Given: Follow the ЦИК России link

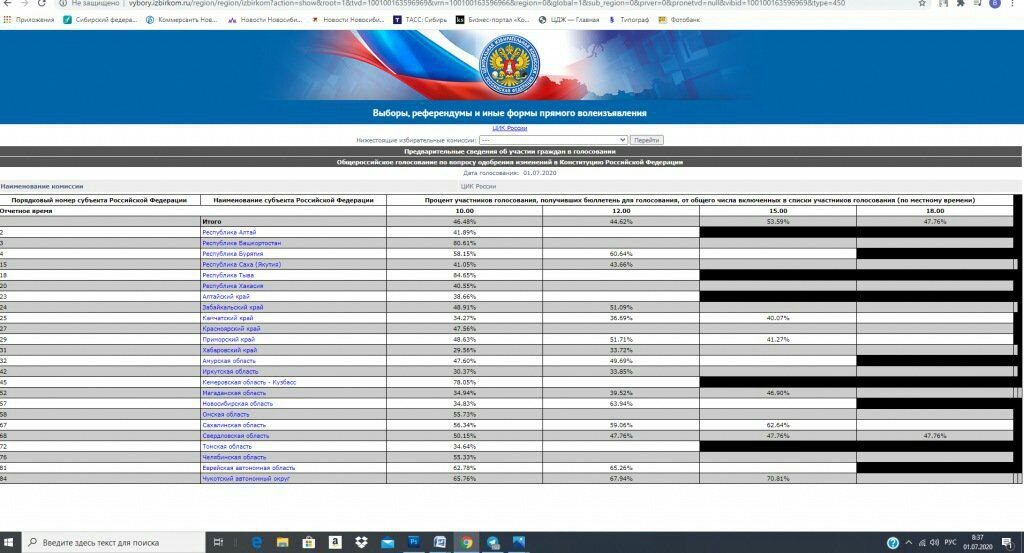Looking at the screenshot, I should click(509, 128).
